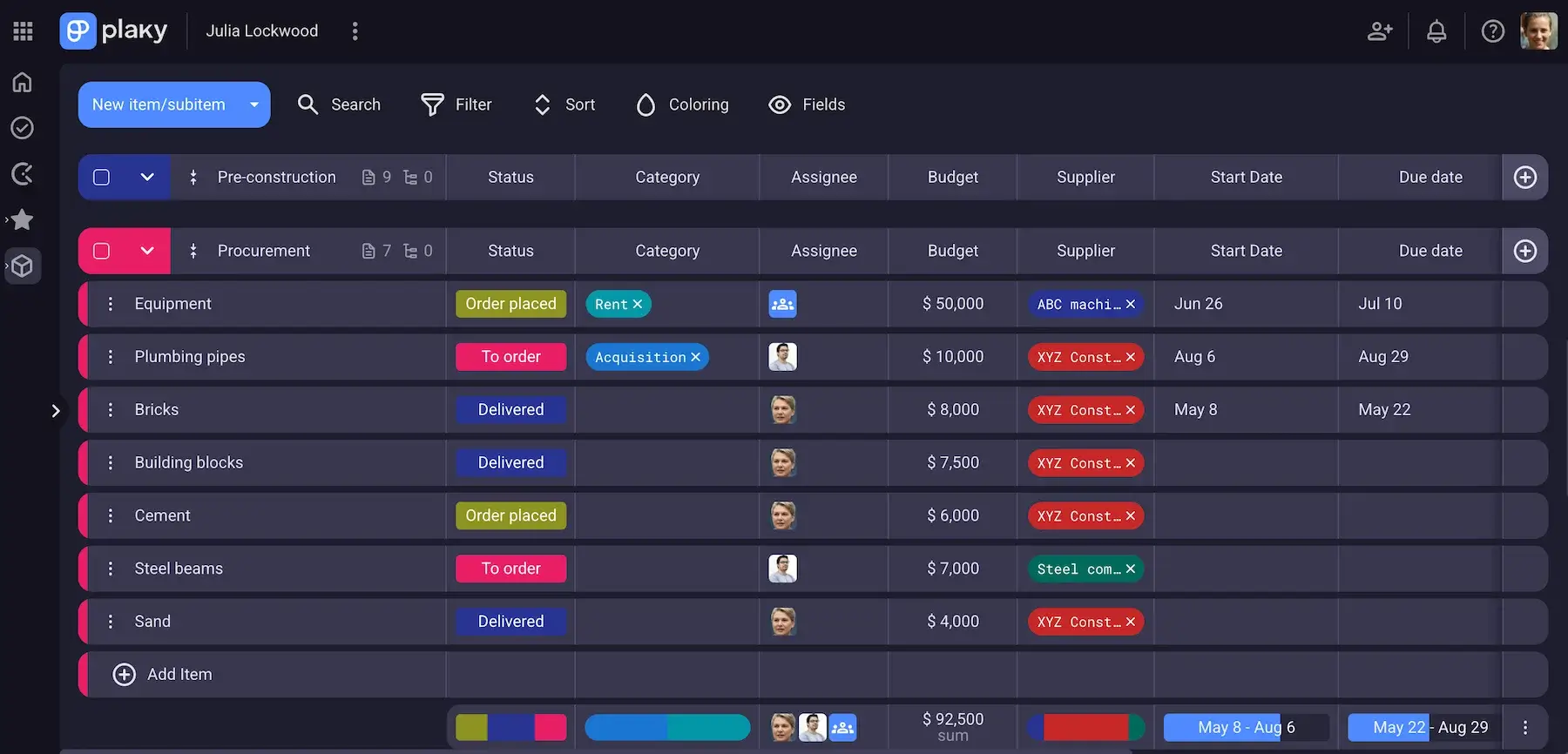Open the recent activity sidebar icon

[x=23, y=174]
